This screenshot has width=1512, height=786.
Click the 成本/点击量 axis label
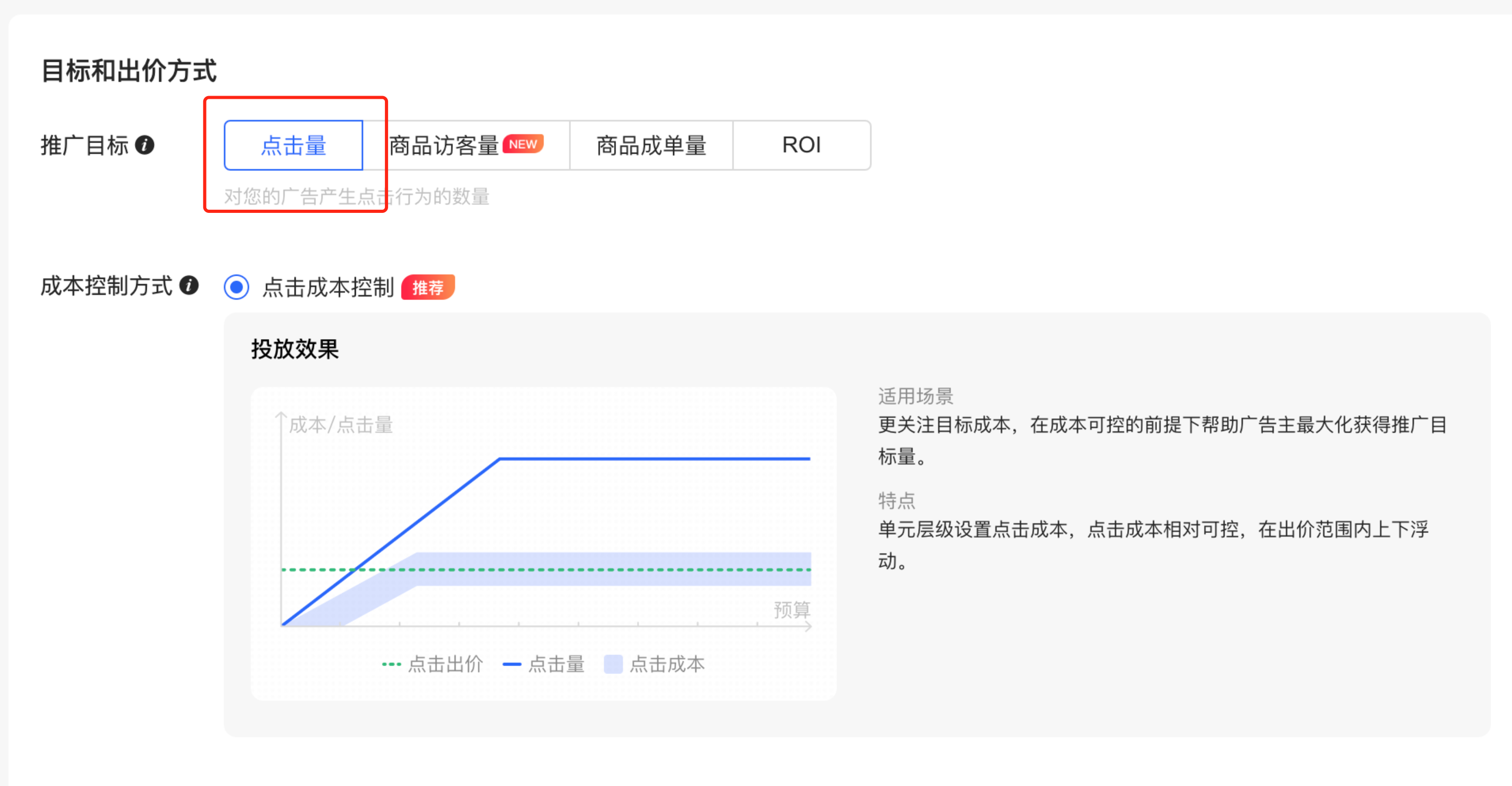click(341, 424)
